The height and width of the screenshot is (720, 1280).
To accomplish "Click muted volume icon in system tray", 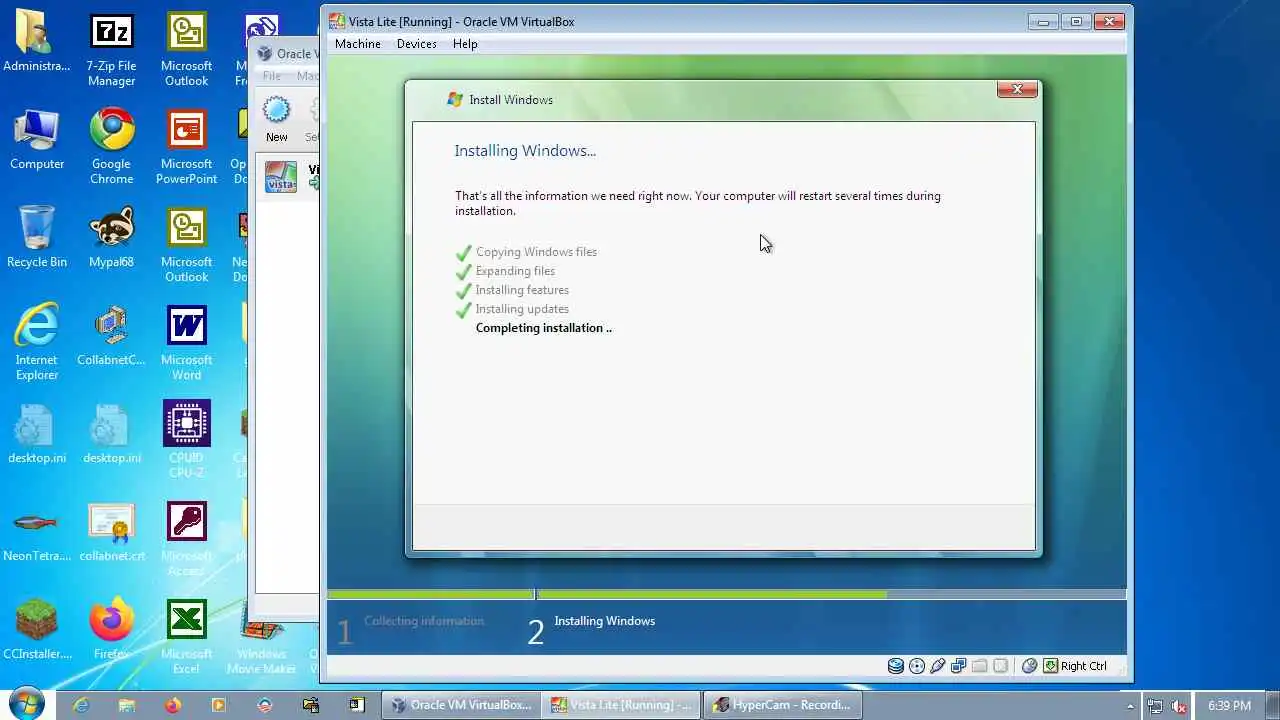I will tap(1179, 705).
